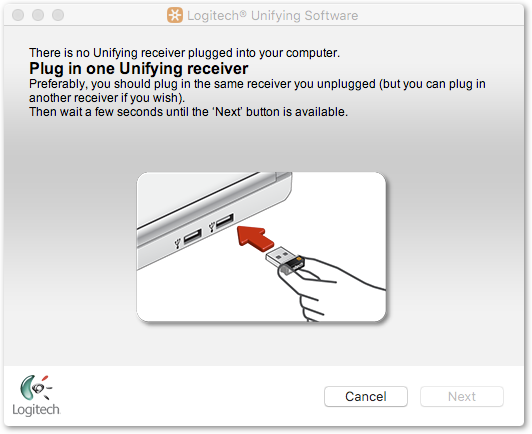Viewport: 532px width, 434px height.
Task: Click the 'Logitech Unifying Software' window title
Action: tap(272, 16)
